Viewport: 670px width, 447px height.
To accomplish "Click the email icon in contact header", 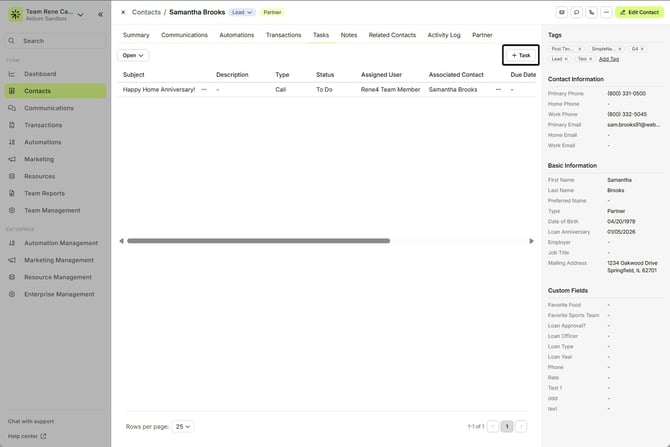I will click(x=562, y=12).
